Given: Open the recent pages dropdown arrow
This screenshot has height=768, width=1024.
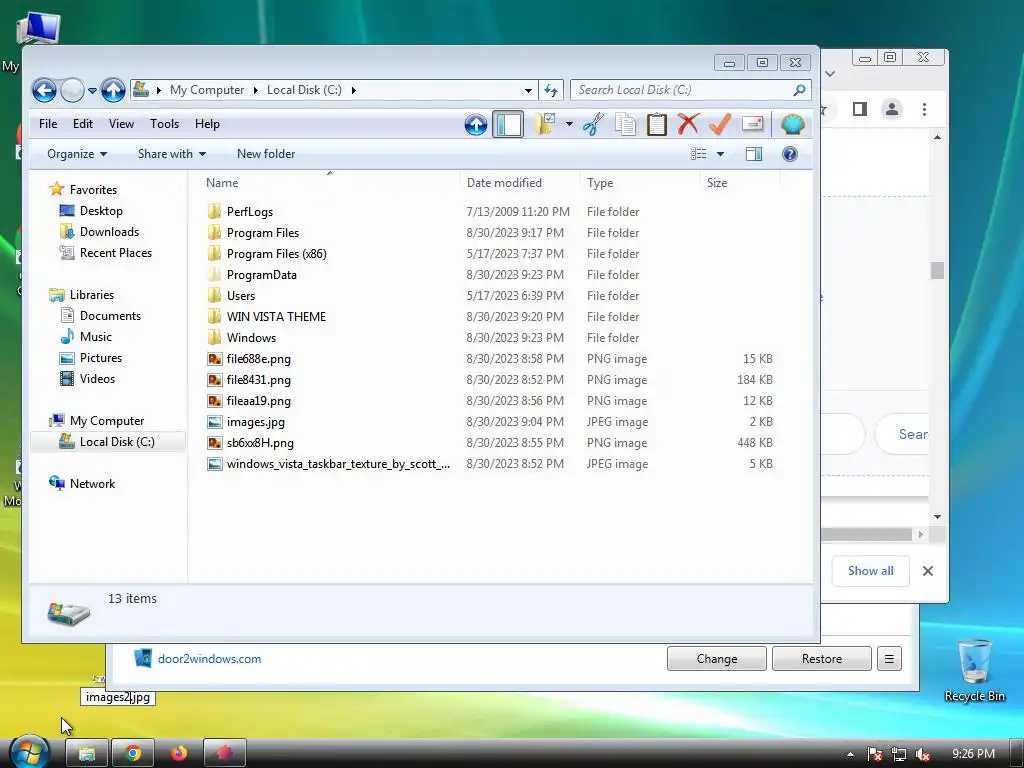Looking at the screenshot, I should tap(92, 91).
